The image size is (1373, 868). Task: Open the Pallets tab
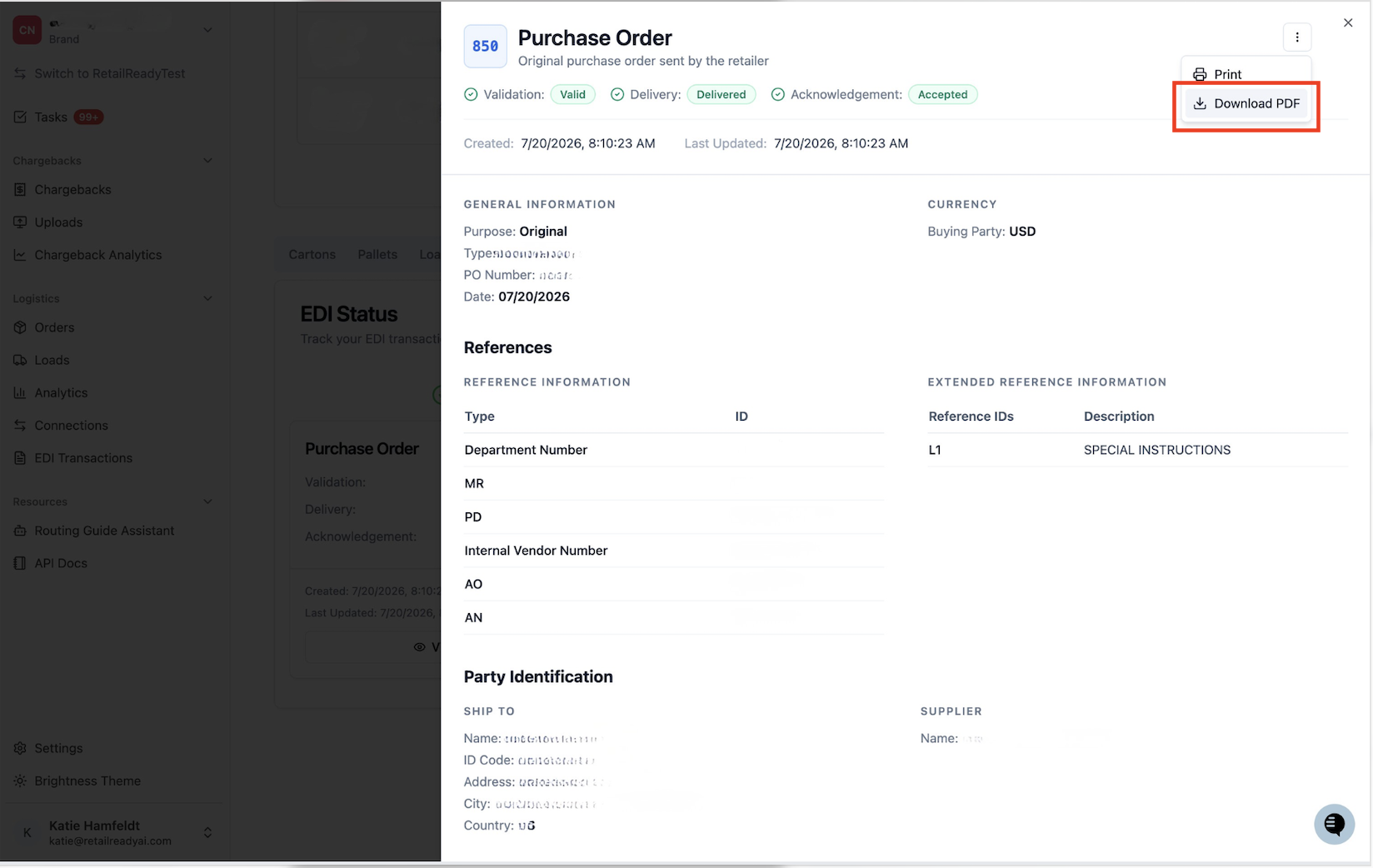377,254
